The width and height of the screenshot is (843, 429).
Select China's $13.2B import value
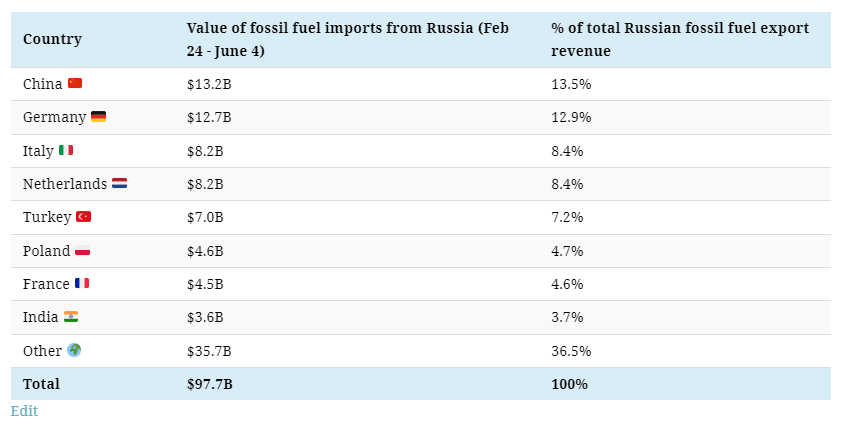(209, 84)
